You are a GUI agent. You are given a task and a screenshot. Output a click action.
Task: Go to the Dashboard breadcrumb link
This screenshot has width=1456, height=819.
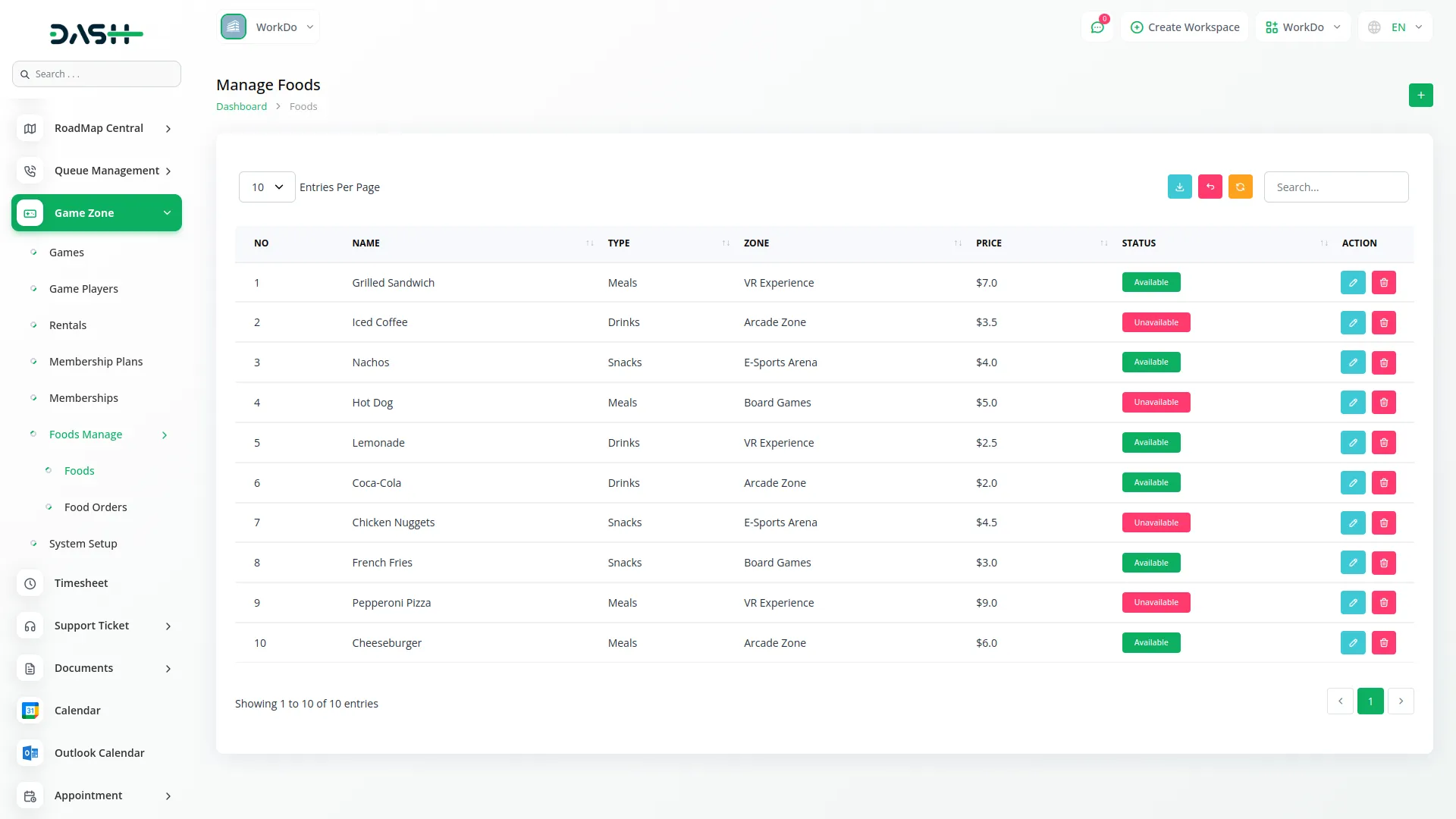point(241,107)
